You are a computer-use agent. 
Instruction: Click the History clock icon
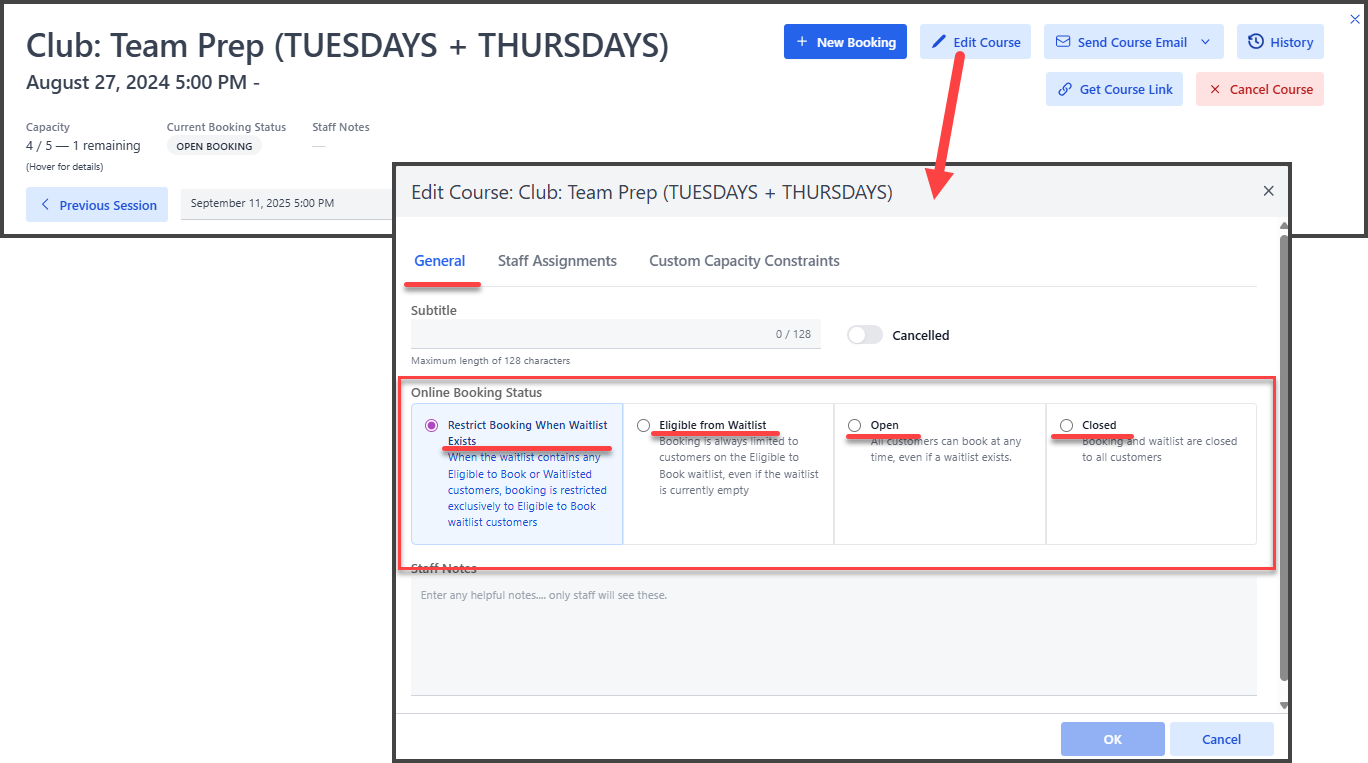coord(1255,42)
